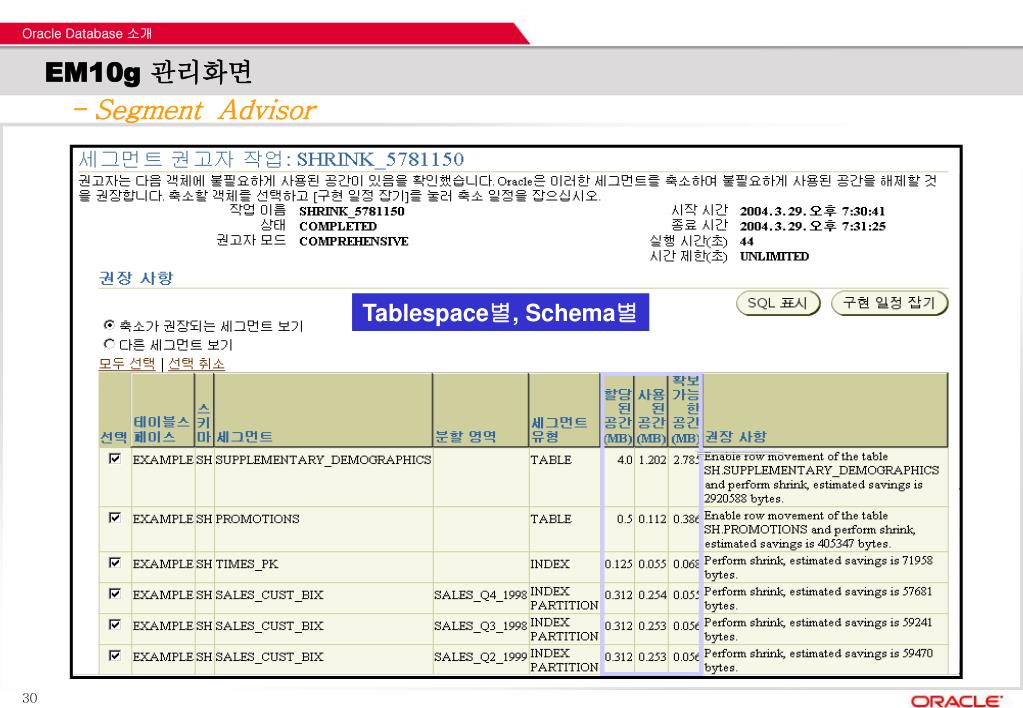Viewport: 1023px width, 708px height.
Task: Choose the 다른 세그먼트 보기 radio option
Action: click(110, 344)
